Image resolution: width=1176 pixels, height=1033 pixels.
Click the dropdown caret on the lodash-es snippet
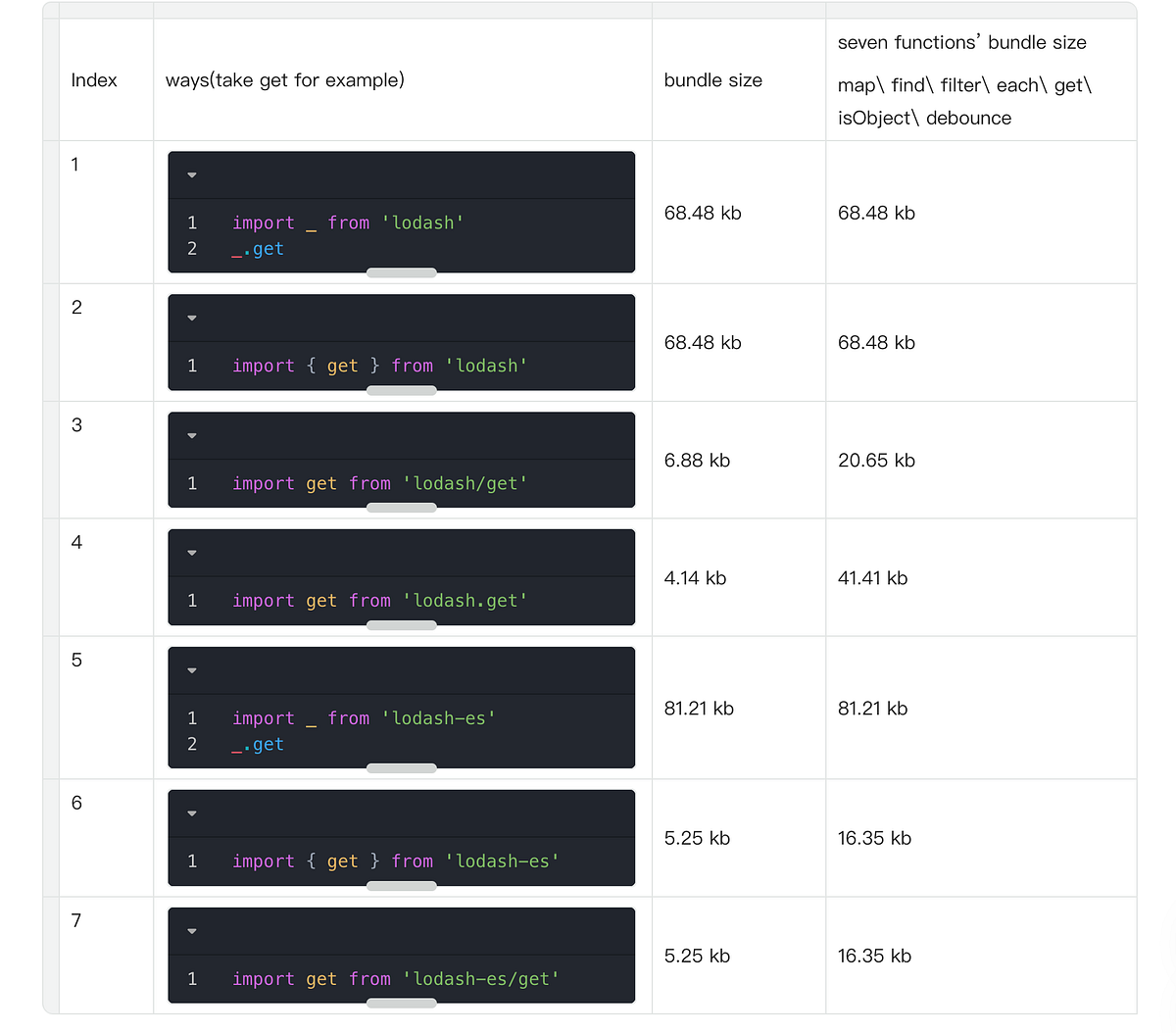(192, 669)
